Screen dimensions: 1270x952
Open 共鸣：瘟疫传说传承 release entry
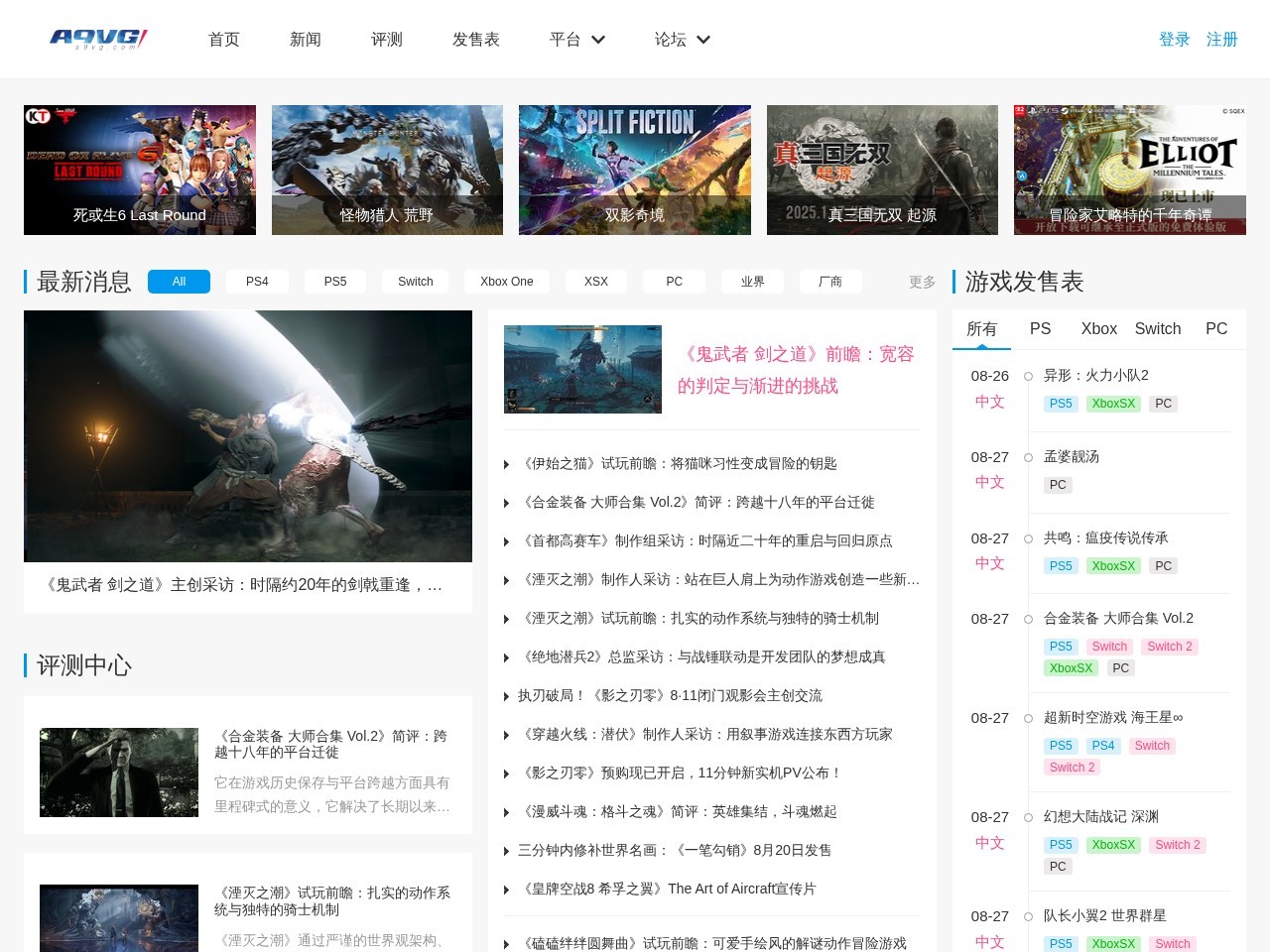coord(1106,537)
